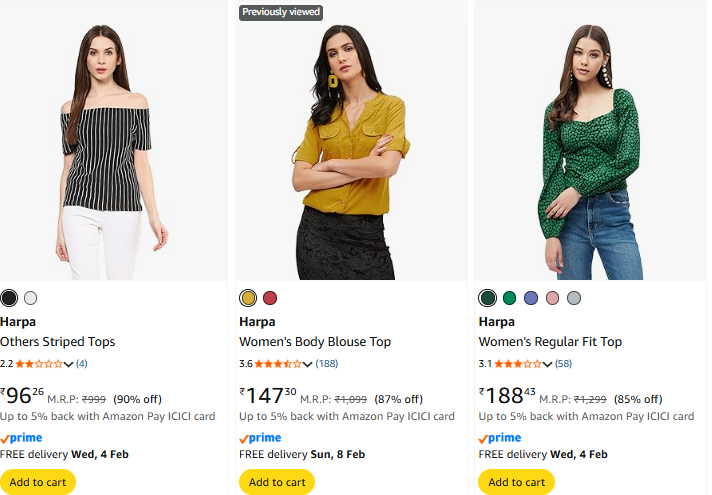Screen dimensions: 712x495
Task: Add Others Striped Tops to cart
Action: pos(38,482)
